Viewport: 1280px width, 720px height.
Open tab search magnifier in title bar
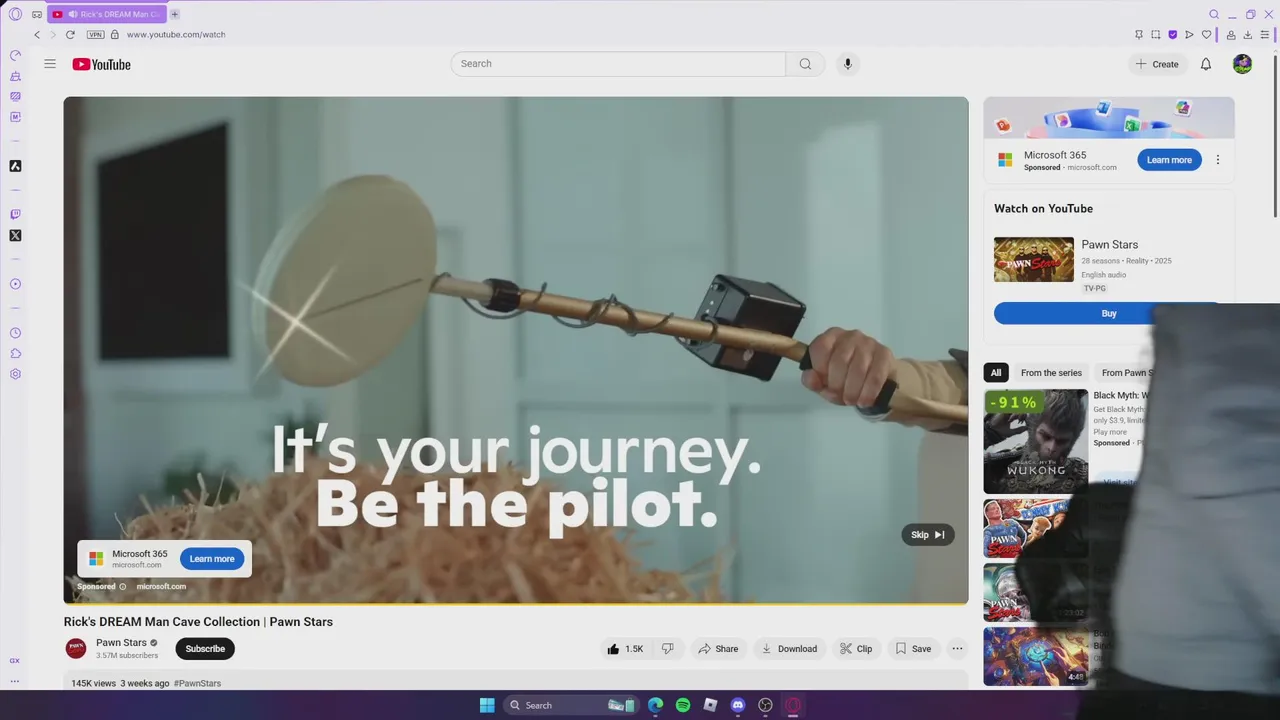(x=1214, y=14)
